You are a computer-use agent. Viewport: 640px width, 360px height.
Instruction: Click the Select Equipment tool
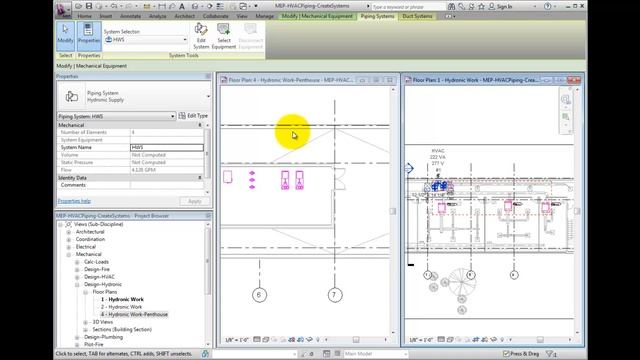[x=224, y=36]
